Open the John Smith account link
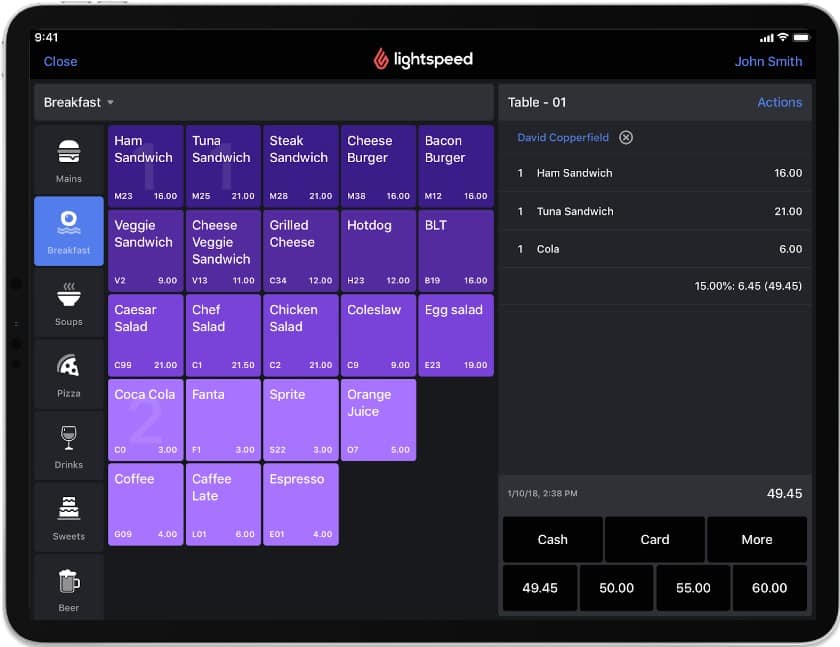This screenshot has height=647, width=840. (x=768, y=61)
